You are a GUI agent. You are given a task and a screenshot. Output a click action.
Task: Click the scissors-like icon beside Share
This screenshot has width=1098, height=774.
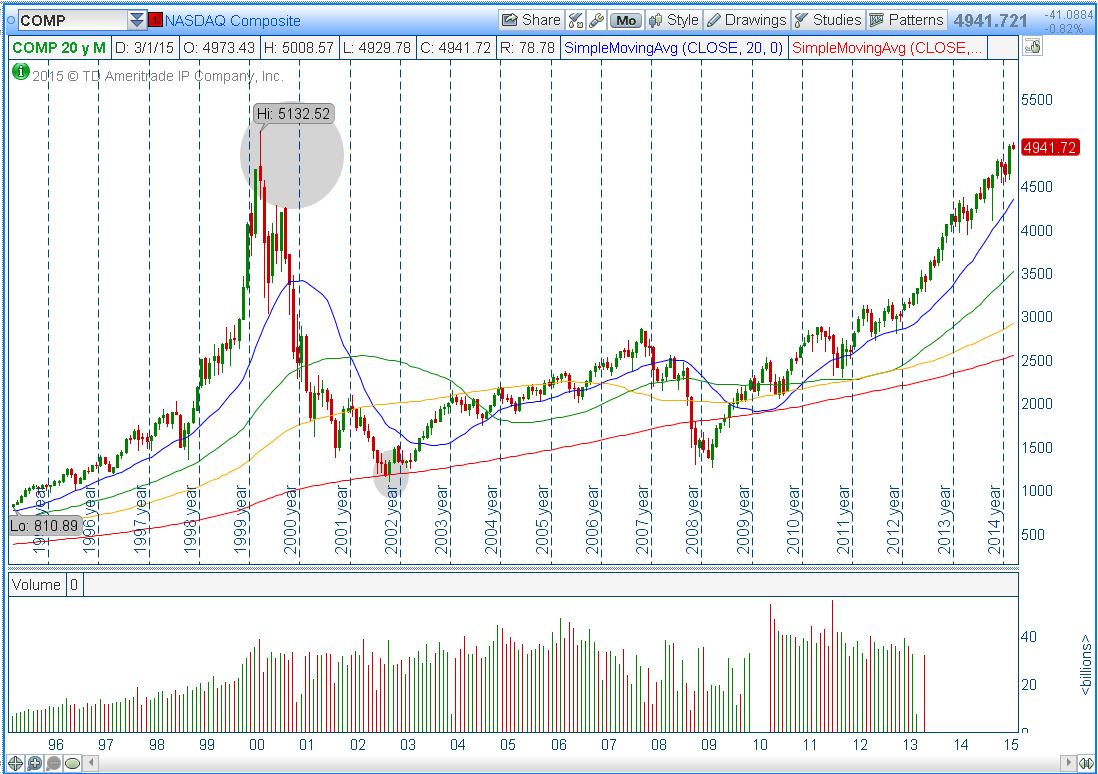[x=576, y=20]
